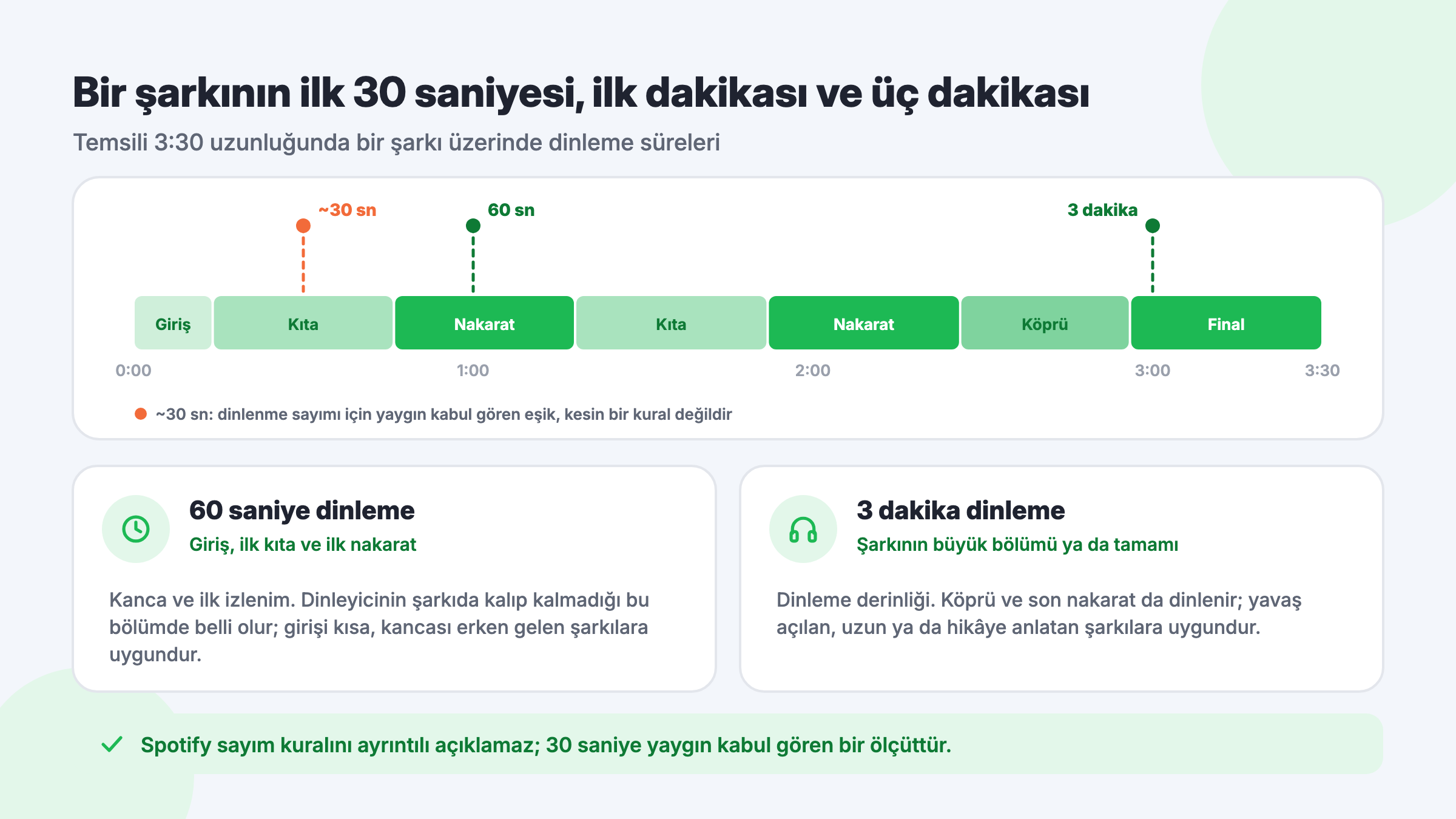Image resolution: width=1456 pixels, height=819 pixels.
Task: Click the main title 'Bir şarkının ilk 30 saniyesi'
Action: [581, 93]
